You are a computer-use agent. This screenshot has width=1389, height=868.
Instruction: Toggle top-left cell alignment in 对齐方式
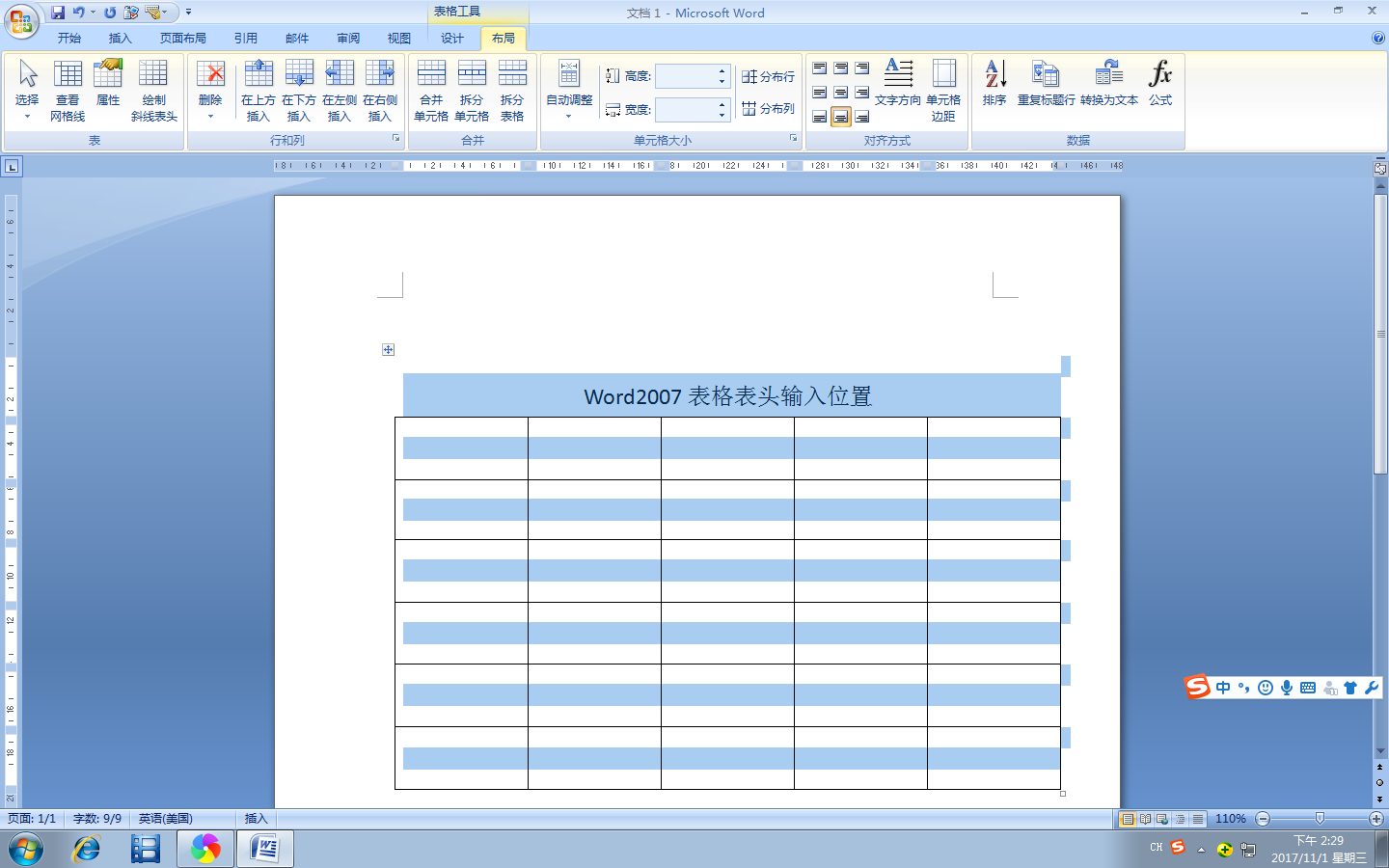(x=818, y=68)
